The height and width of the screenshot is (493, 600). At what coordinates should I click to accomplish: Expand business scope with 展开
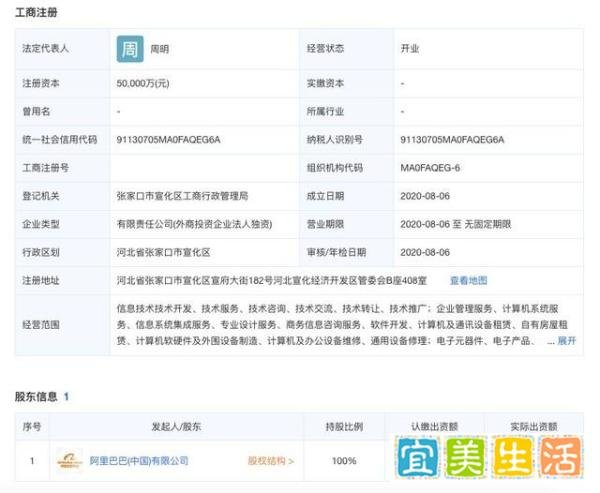(567, 341)
